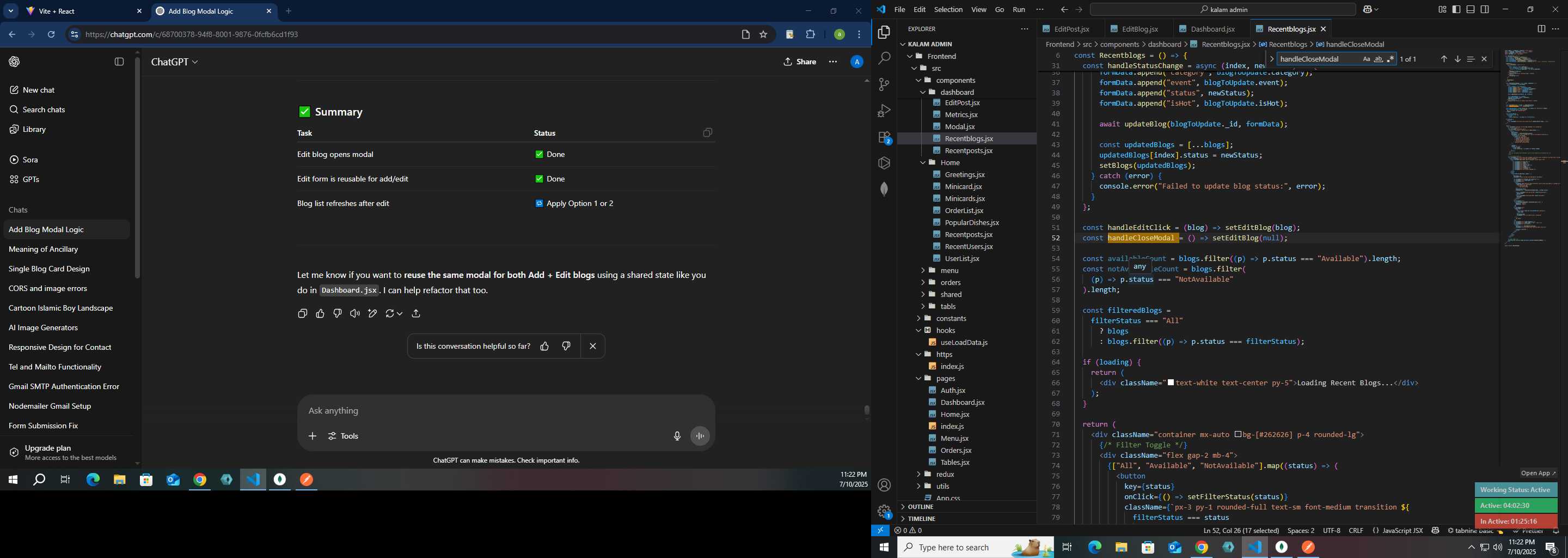Click the ChatGPT logo icon
This screenshot has height=558, width=1568.
click(15, 62)
